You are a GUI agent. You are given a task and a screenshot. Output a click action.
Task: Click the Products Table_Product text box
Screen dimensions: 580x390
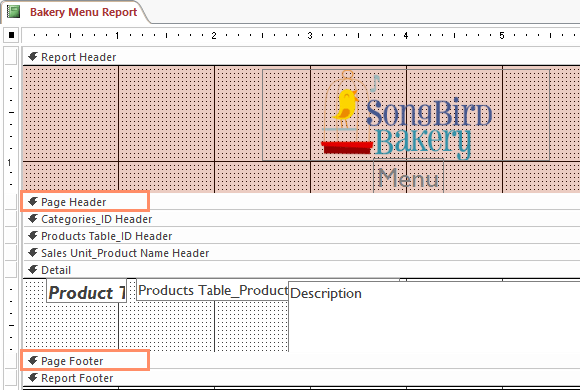[212, 290]
